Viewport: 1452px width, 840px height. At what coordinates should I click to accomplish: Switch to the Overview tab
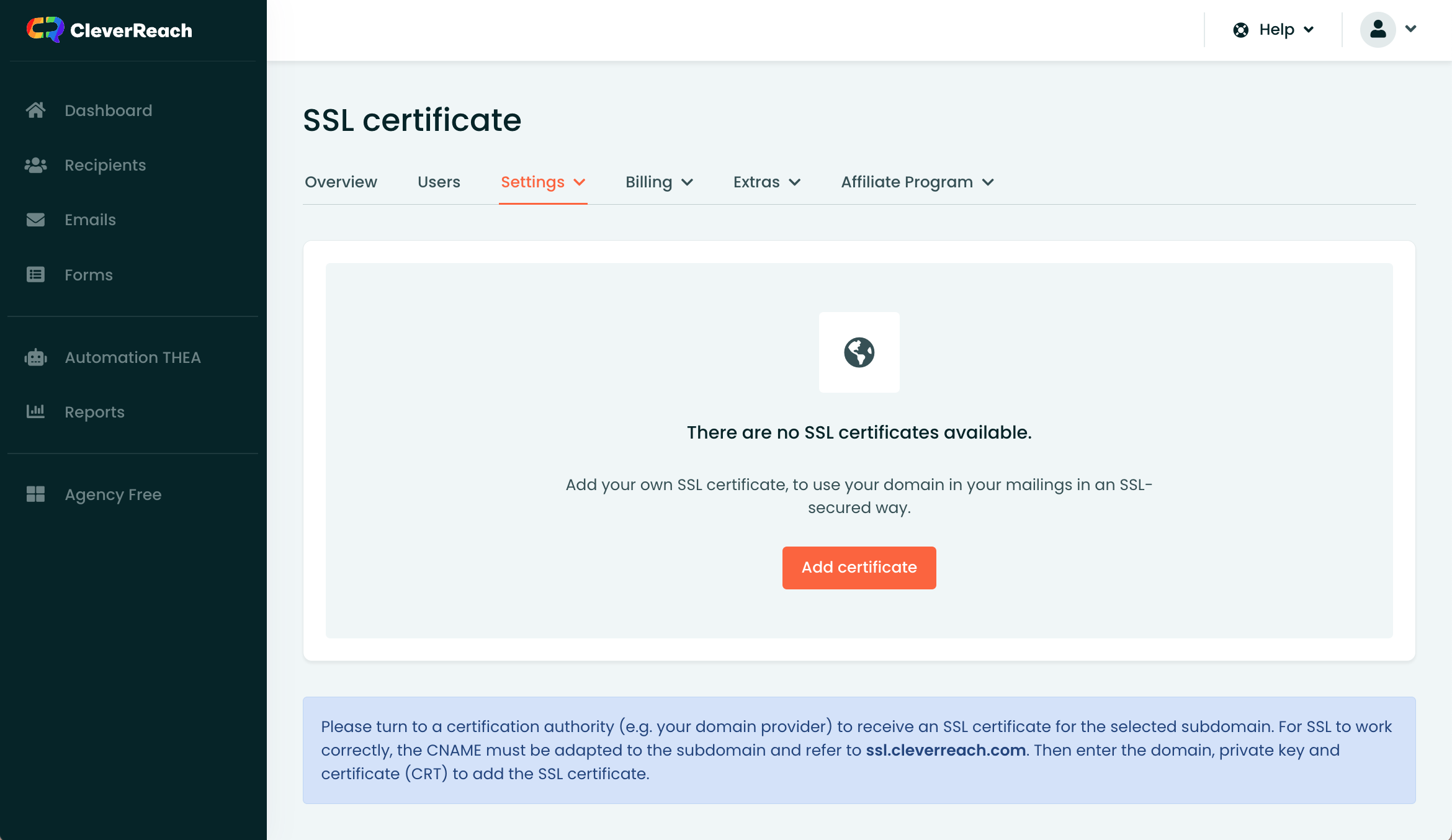click(341, 182)
